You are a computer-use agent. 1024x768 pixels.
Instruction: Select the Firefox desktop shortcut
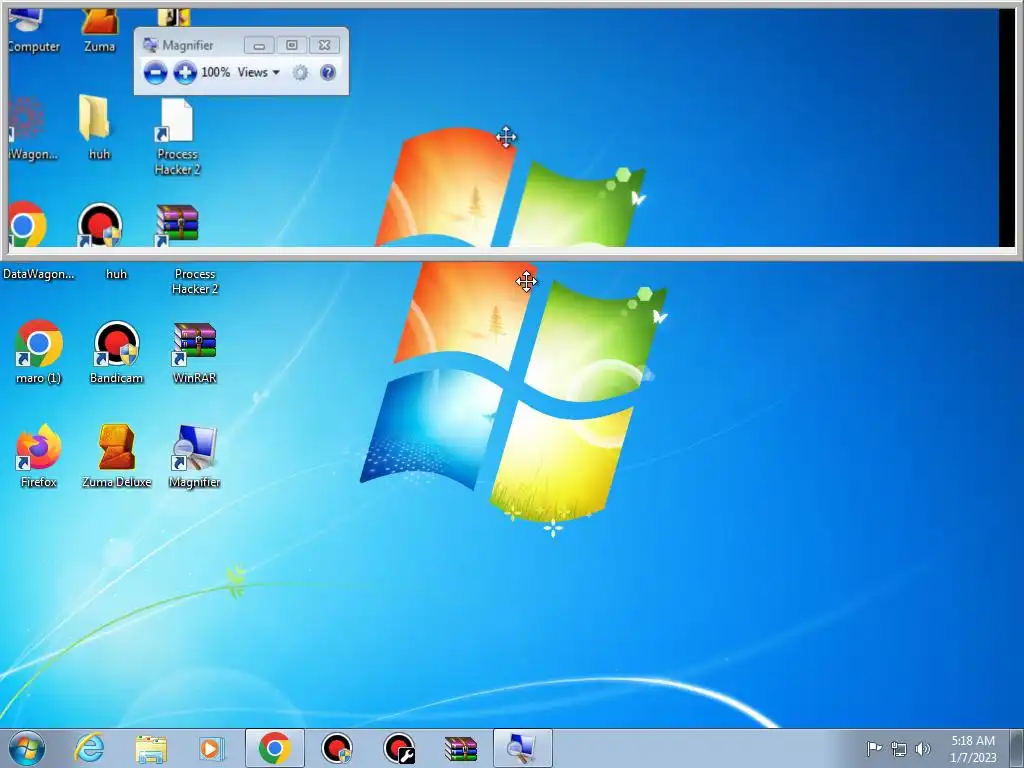[x=39, y=456]
